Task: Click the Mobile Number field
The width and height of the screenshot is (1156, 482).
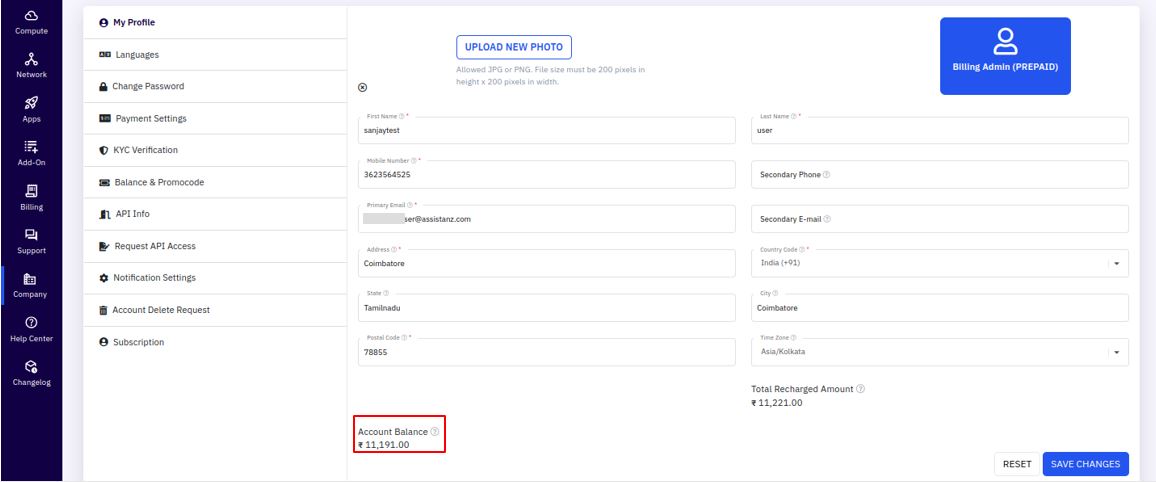Action: [x=546, y=175]
